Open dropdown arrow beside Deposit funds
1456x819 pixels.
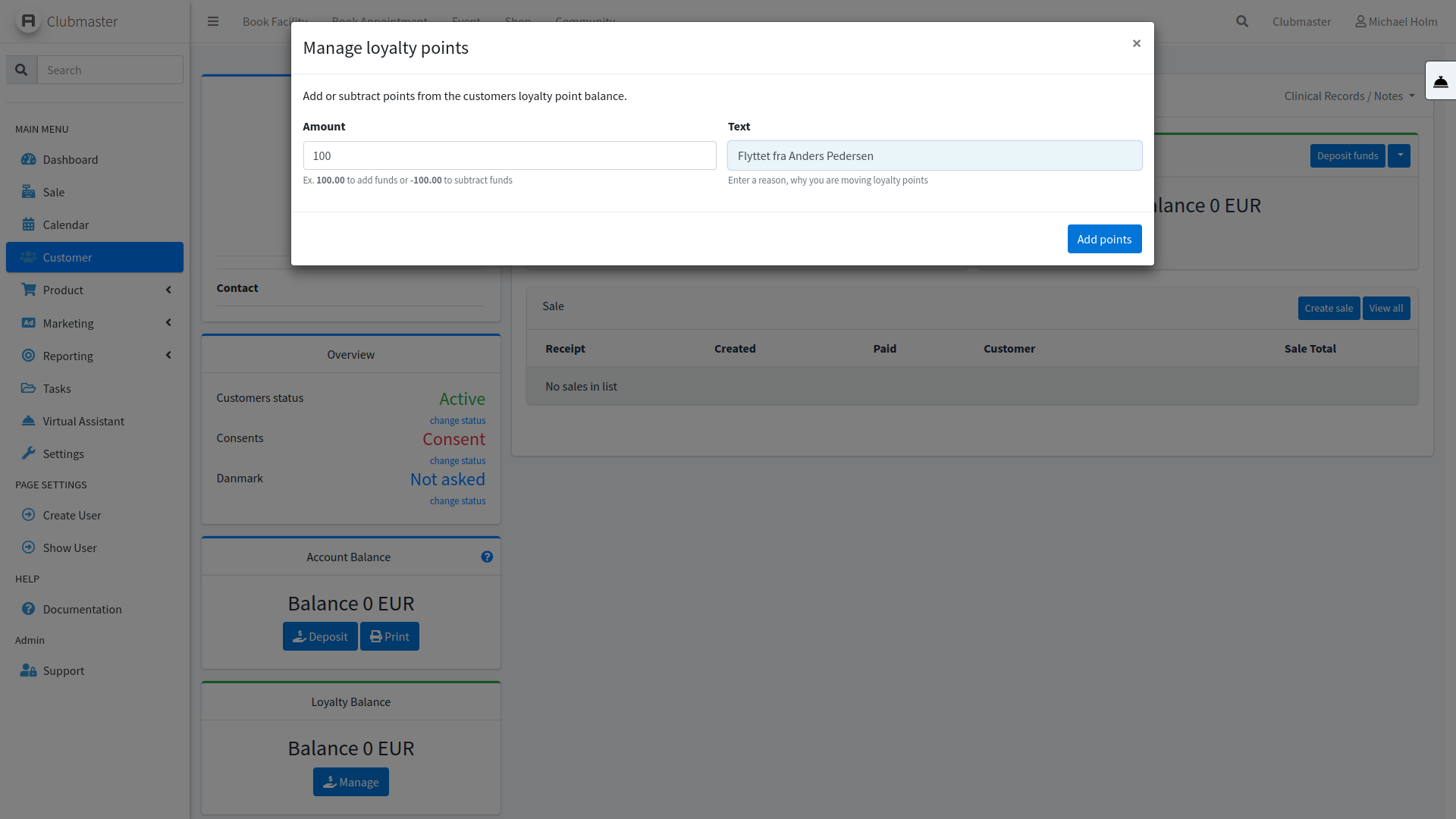coord(1399,155)
